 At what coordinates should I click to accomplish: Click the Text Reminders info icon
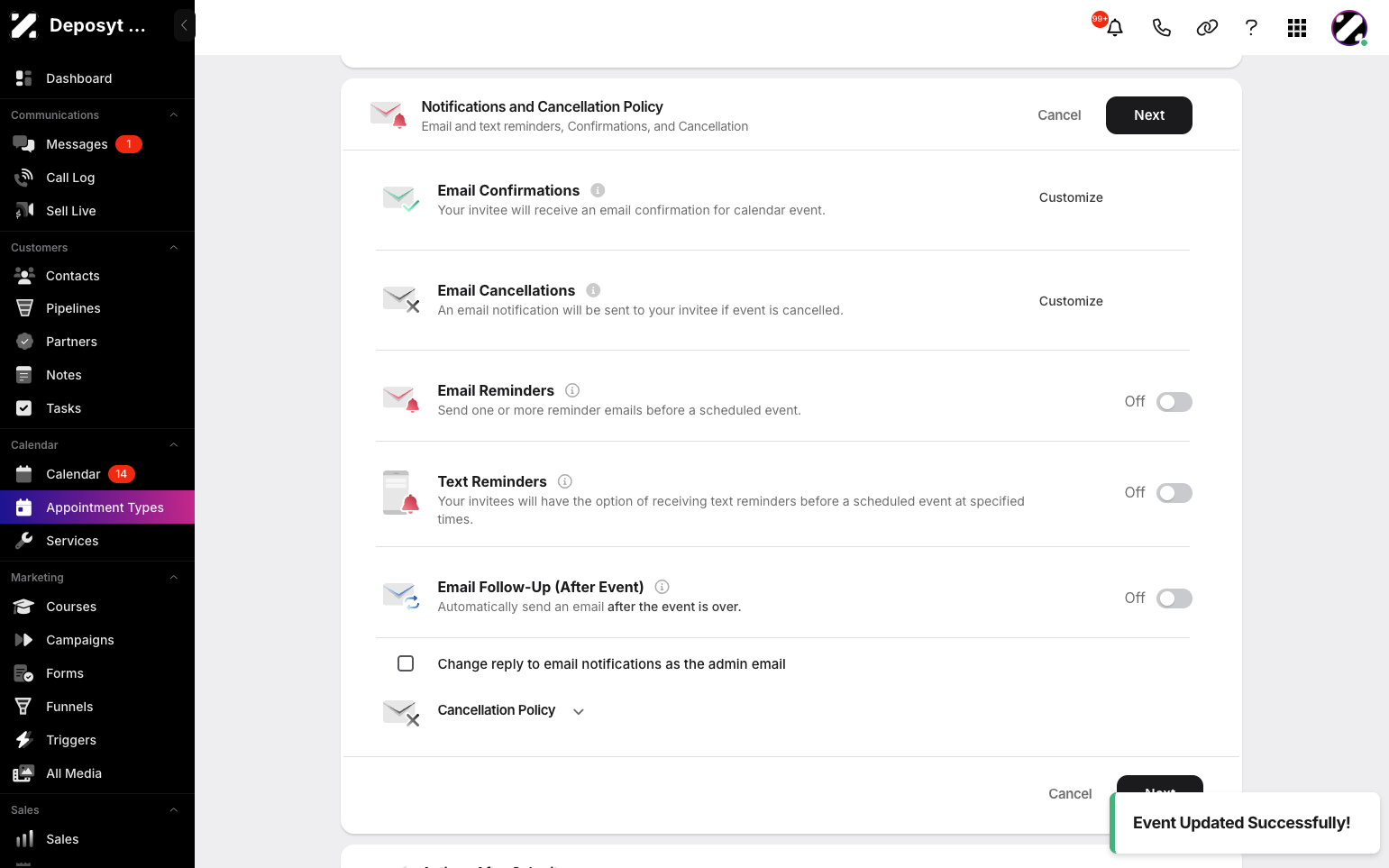click(x=565, y=481)
